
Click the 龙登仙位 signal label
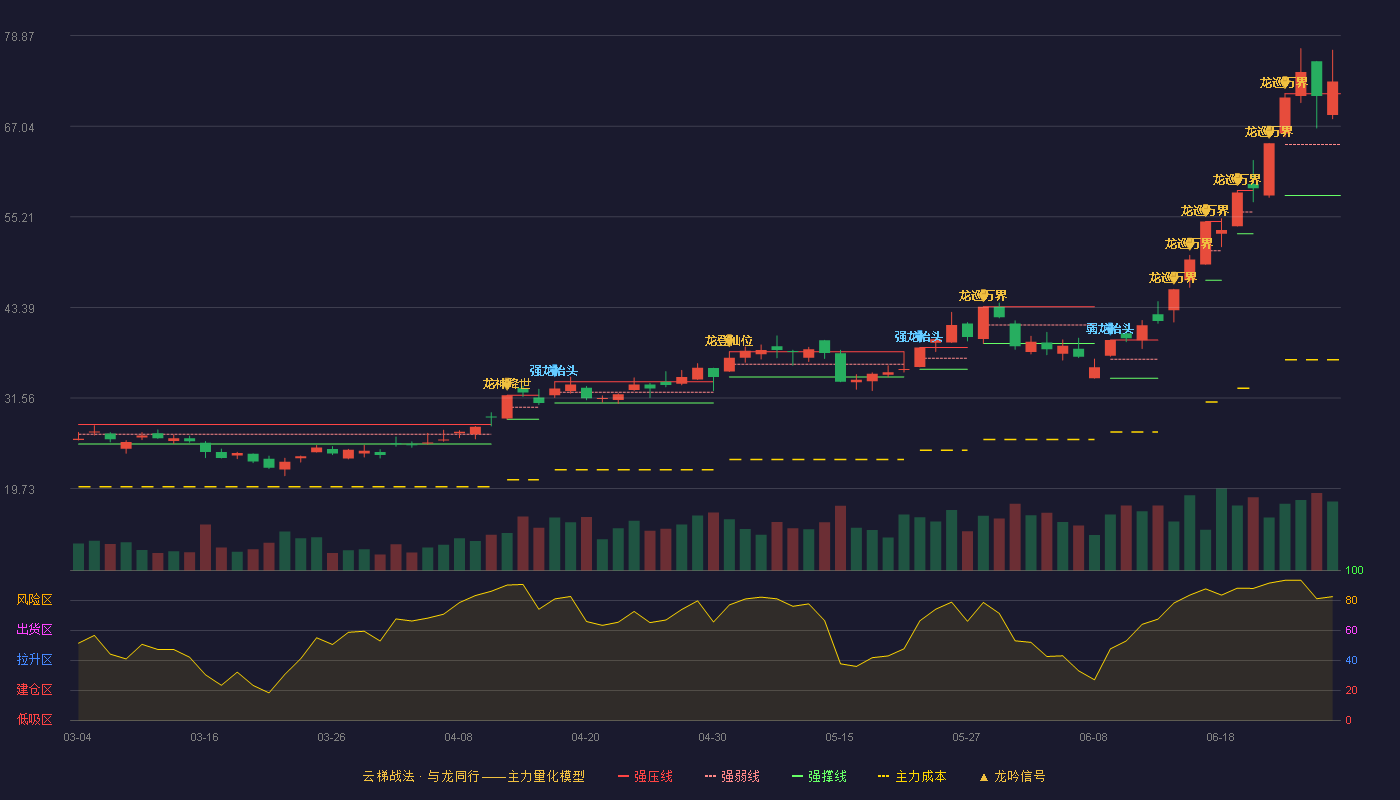(x=729, y=341)
